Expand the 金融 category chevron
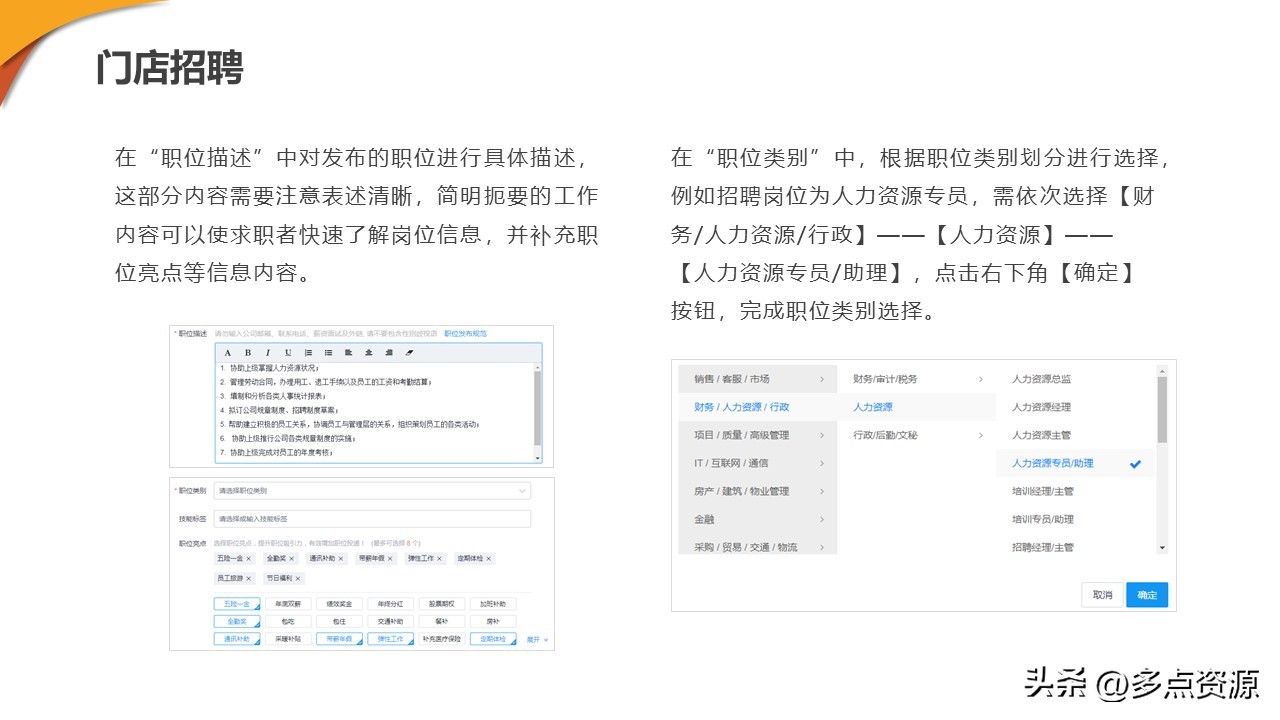This screenshot has width=1280, height=720. (x=822, y=520)
